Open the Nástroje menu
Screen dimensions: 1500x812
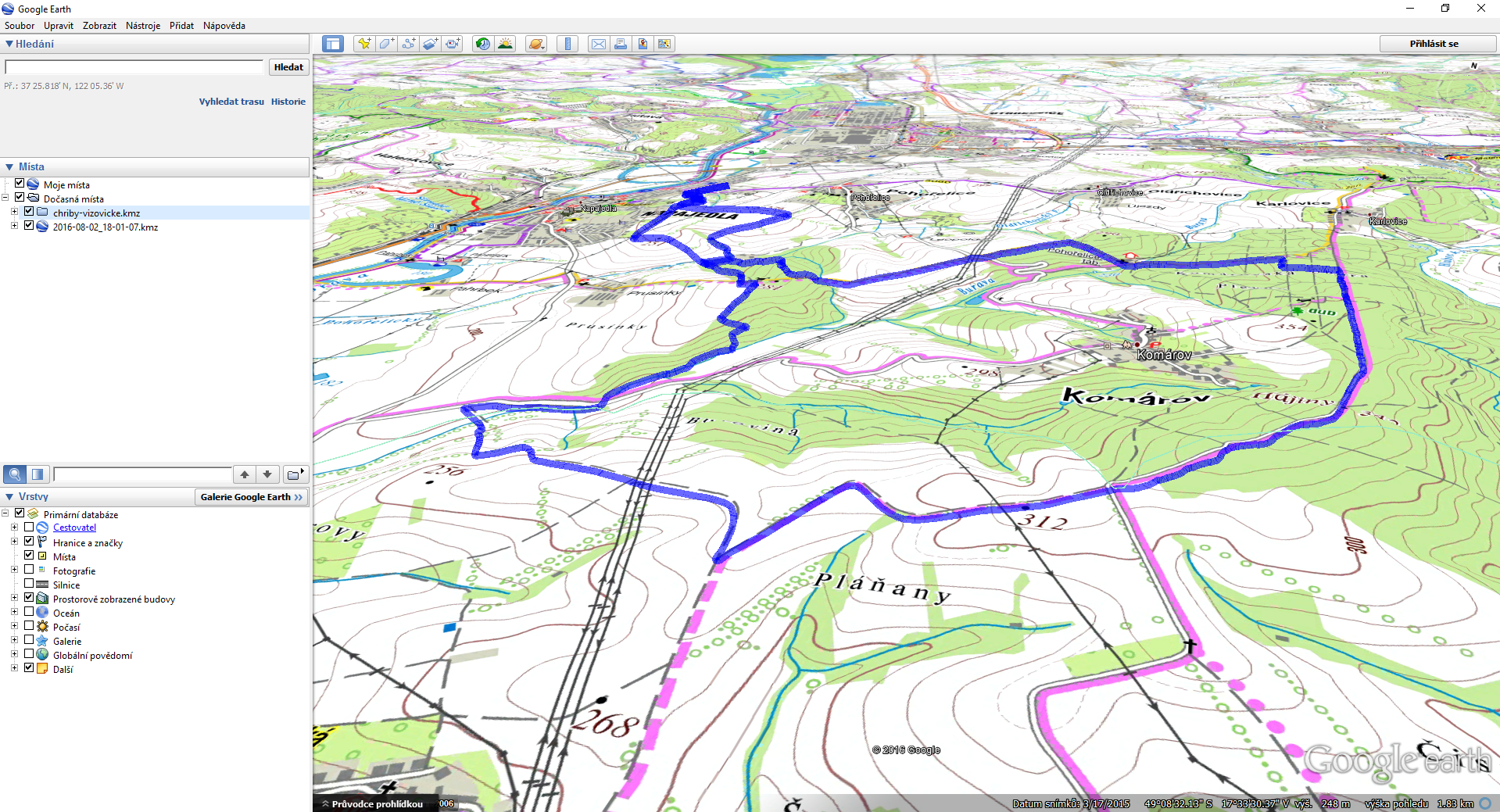click(143, 26)
